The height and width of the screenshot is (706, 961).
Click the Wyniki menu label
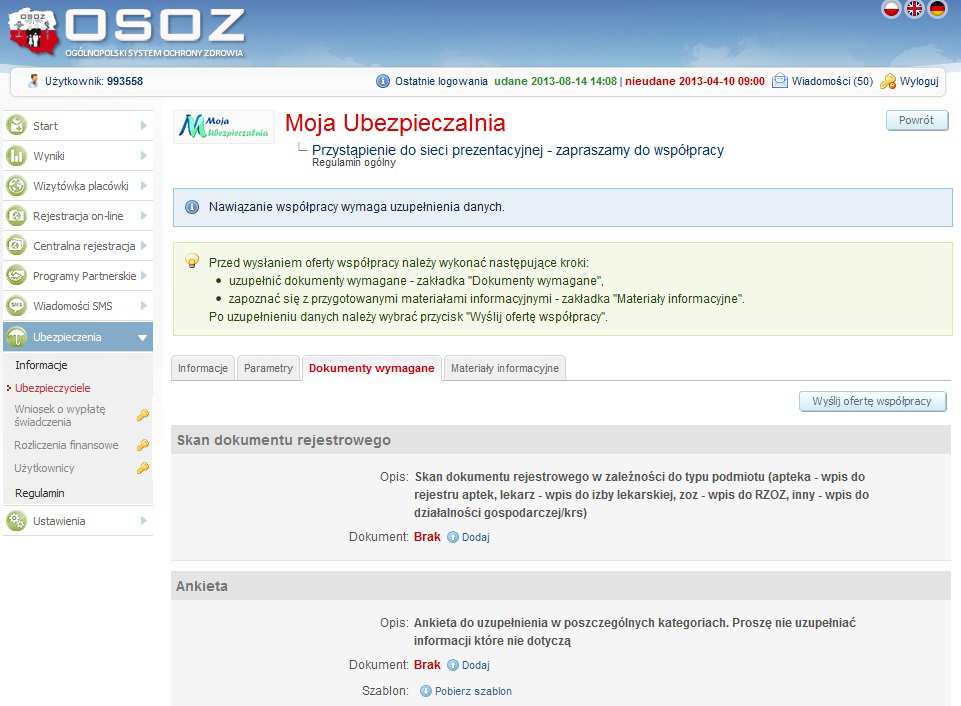tap(48, 156)
